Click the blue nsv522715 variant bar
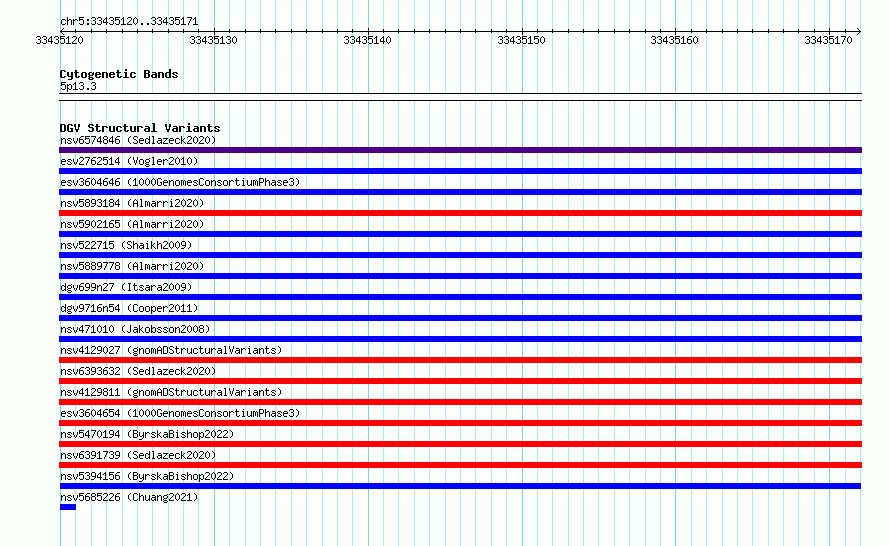This screenshot has width=890, height=546. (x=460, y=255)
